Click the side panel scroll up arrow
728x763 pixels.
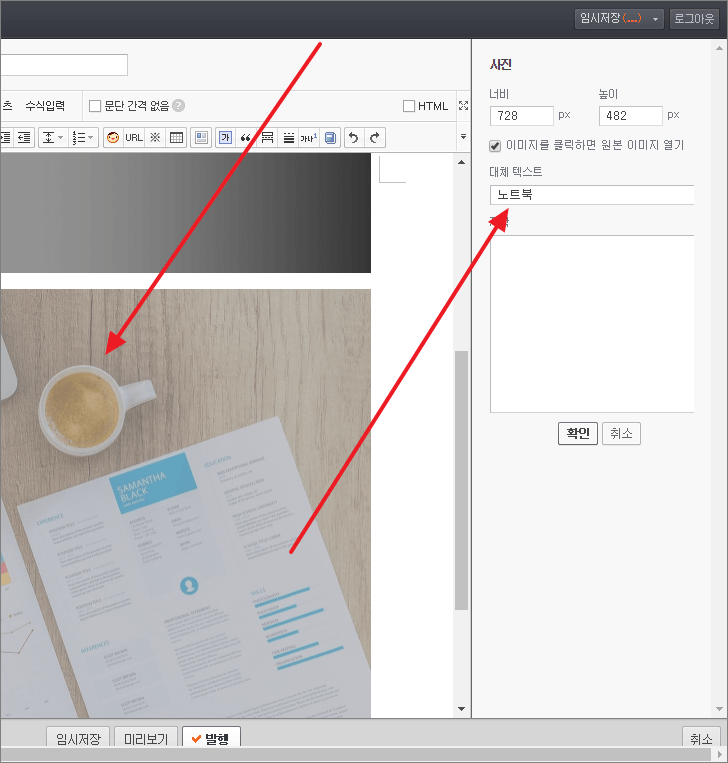tap(719, 48)
